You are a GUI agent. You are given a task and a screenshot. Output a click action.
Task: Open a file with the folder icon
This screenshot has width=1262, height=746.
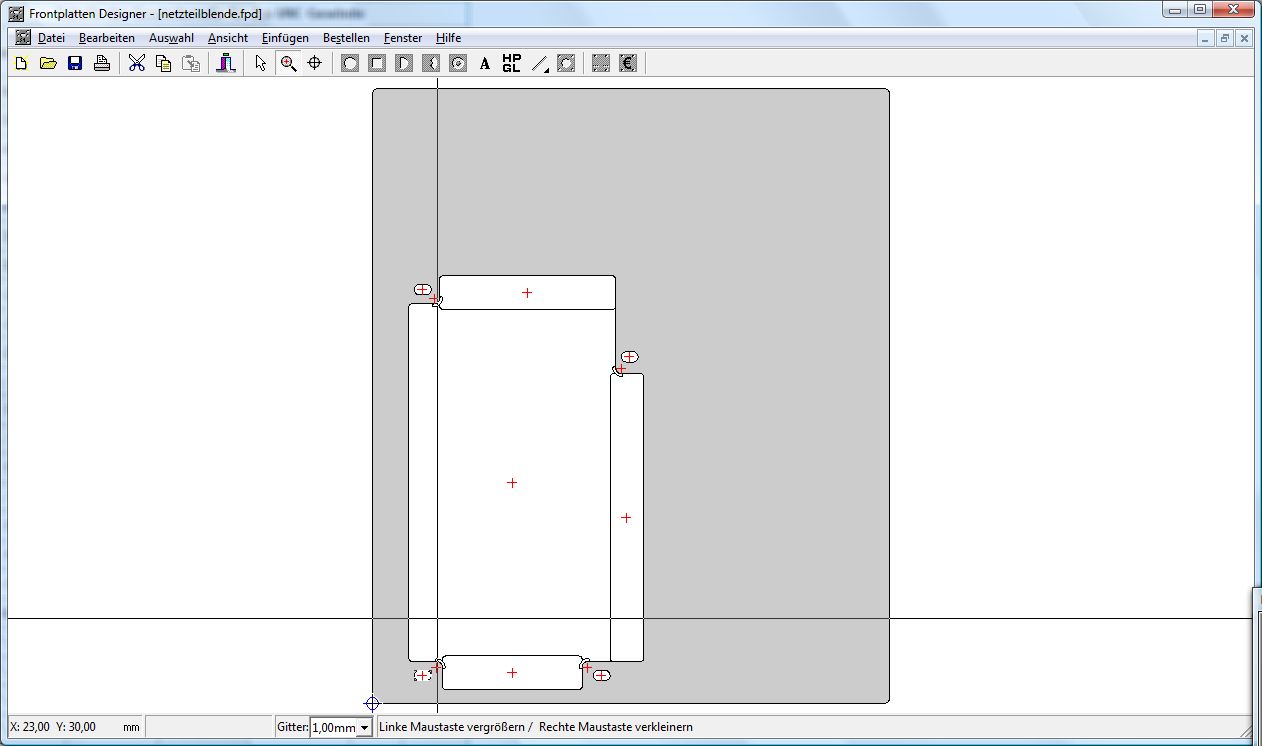(48, 64)
